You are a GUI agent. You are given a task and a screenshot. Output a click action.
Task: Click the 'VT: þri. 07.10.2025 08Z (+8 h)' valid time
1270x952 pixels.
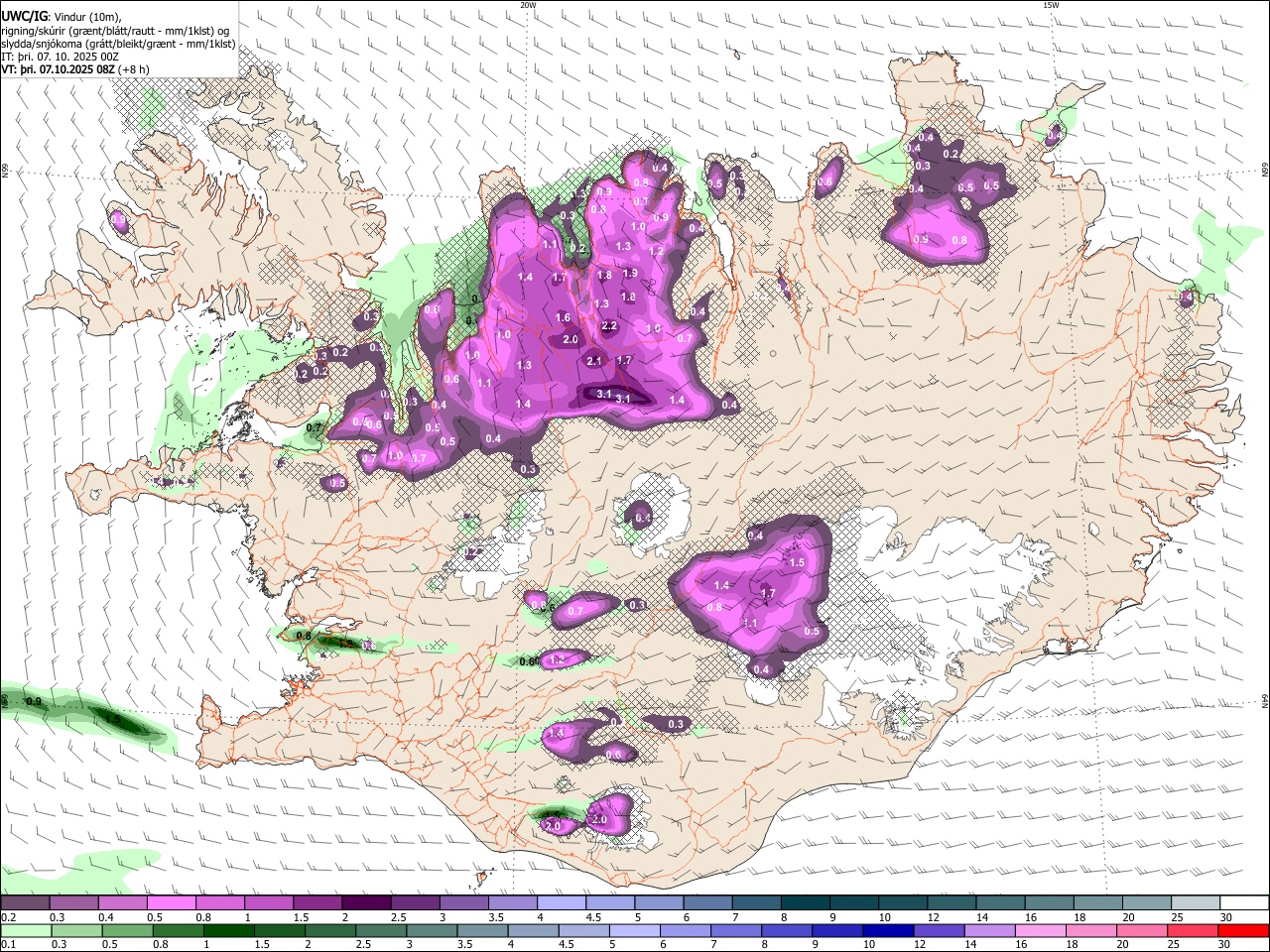pos(75,69)
